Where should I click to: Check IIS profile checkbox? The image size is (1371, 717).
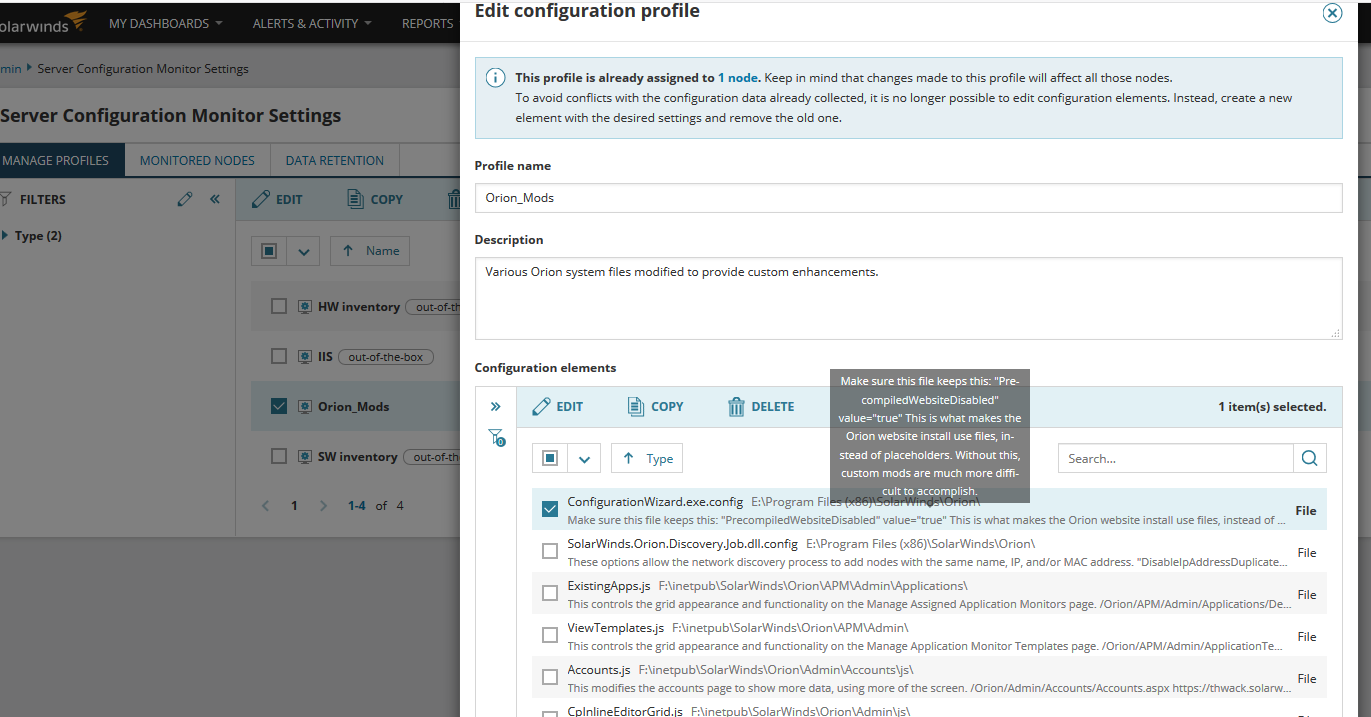point(279,356)
